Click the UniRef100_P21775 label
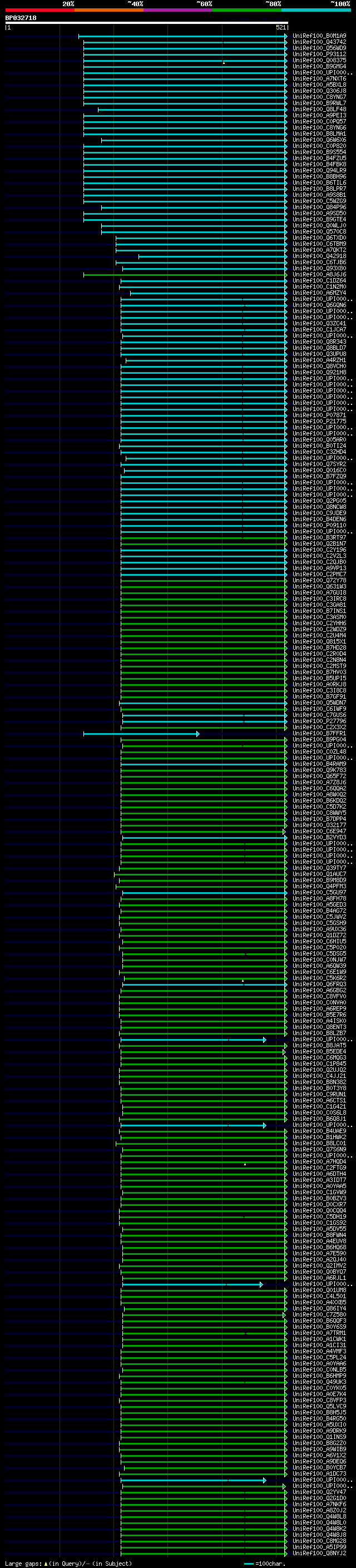This screenshot has height=1568, width=356. (x=319, y=421)
